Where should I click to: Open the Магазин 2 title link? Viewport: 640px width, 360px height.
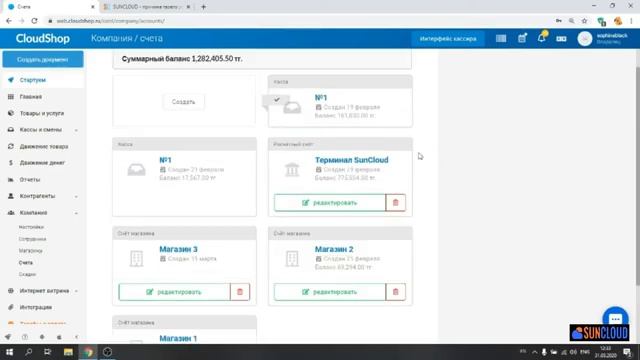pyautogui.click(x=334, y=249)
